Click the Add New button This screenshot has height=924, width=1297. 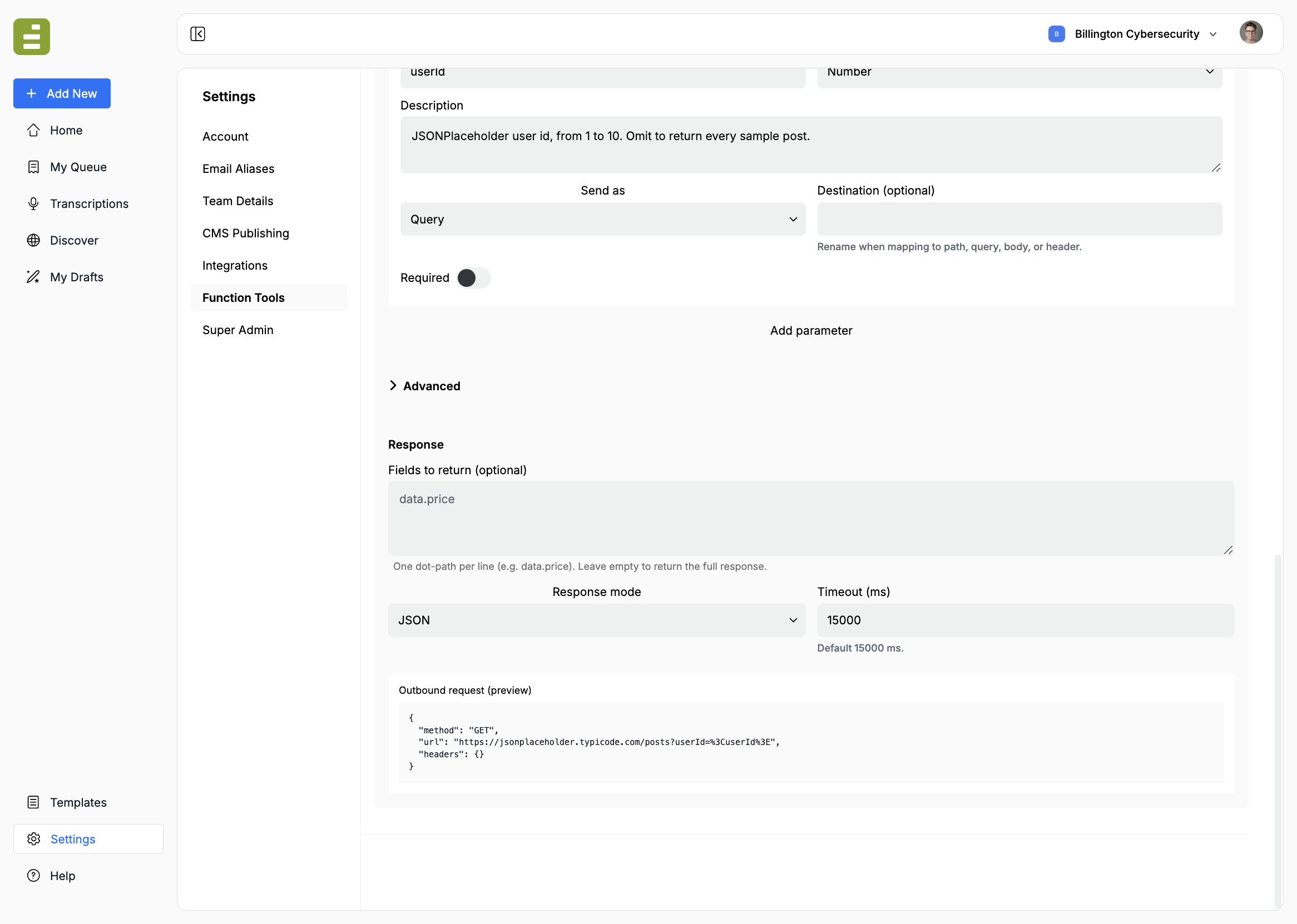[62, 93]
